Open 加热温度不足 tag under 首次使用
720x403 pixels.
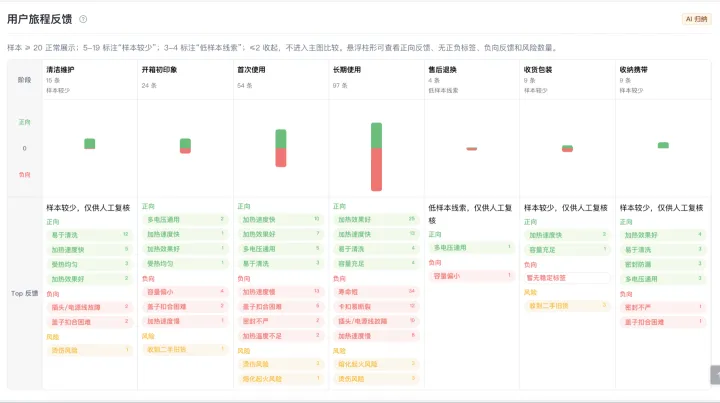pyautogui.click(x=281, y=336)
